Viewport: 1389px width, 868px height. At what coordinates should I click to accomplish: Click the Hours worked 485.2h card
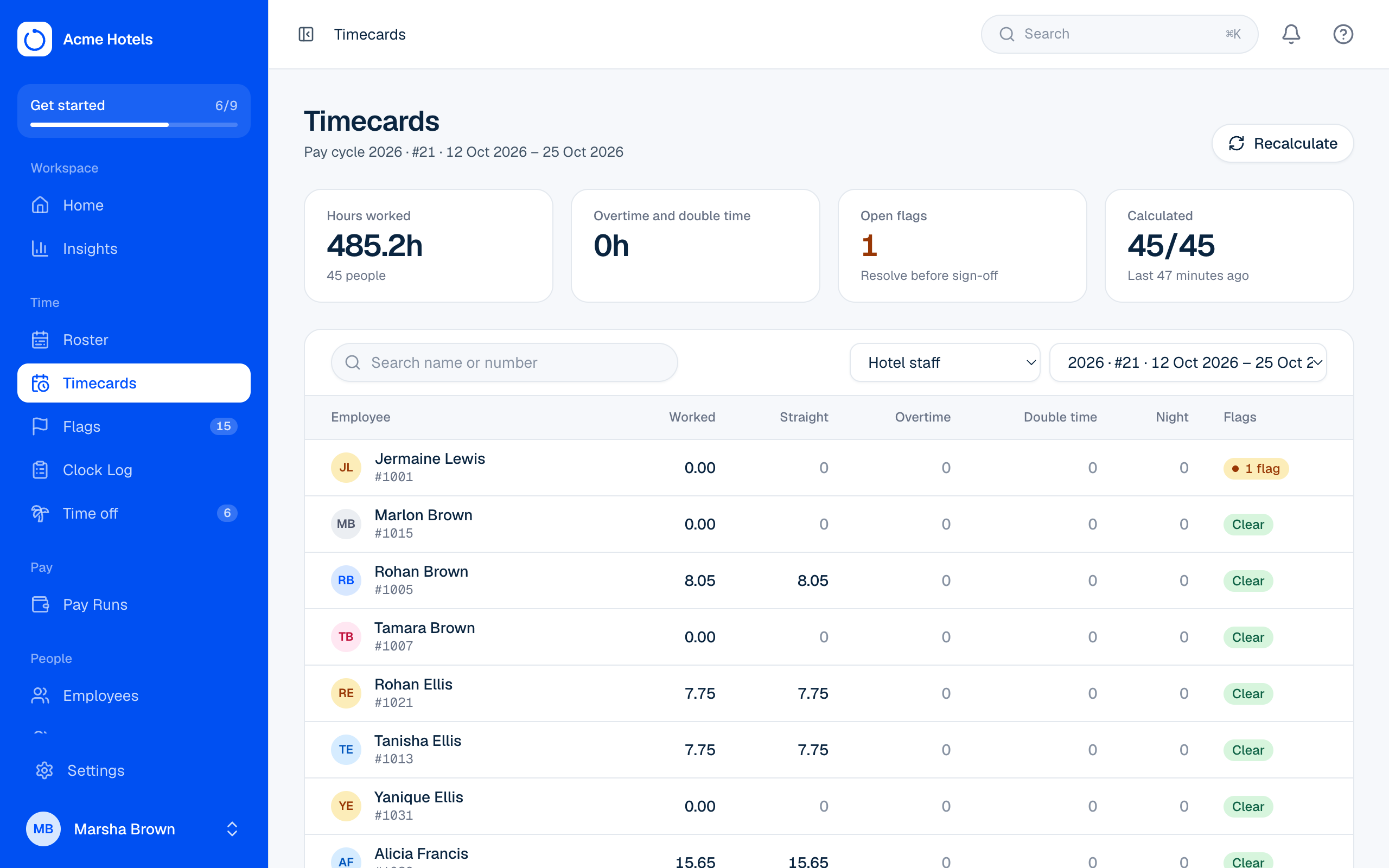[428, 246]
